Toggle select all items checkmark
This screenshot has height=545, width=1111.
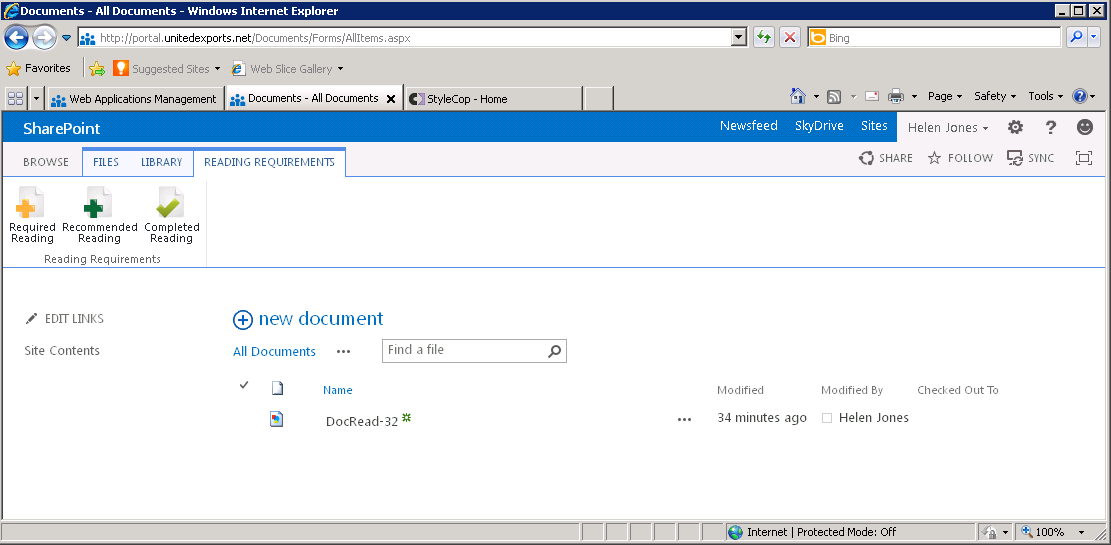244,384
